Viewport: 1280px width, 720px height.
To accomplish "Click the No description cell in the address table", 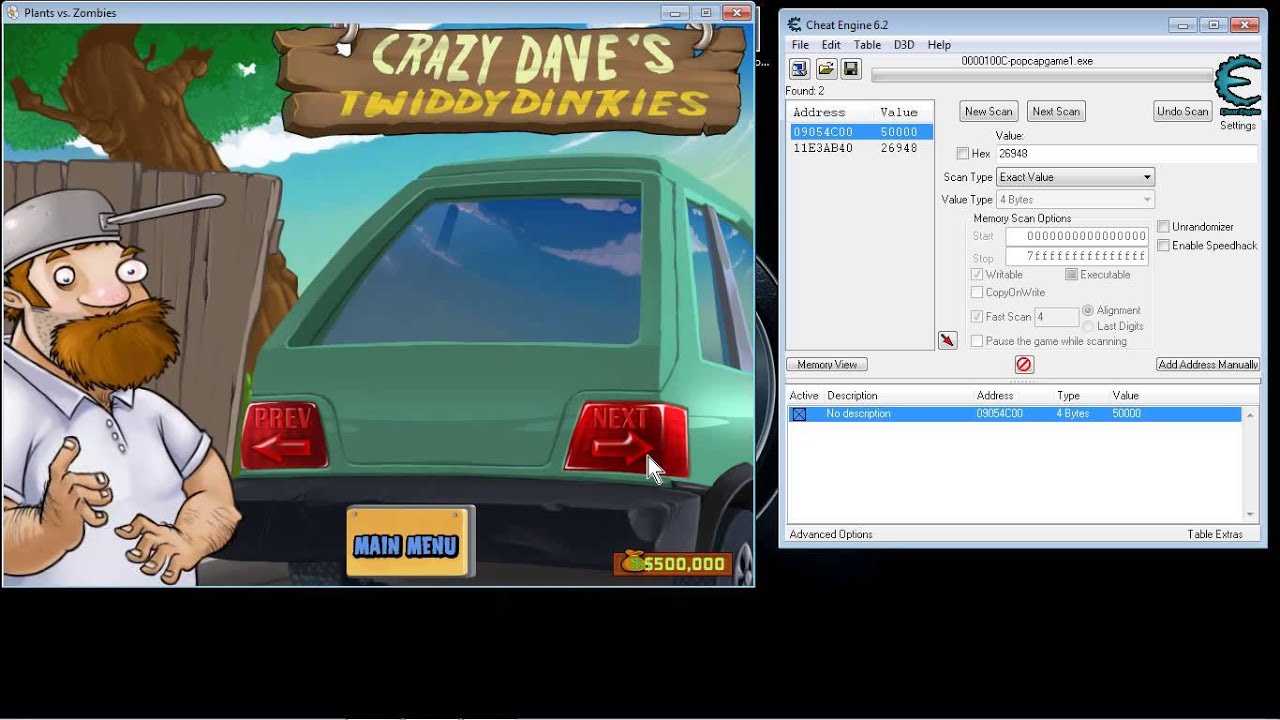I will pyautogui.click(x=858, y=414).
